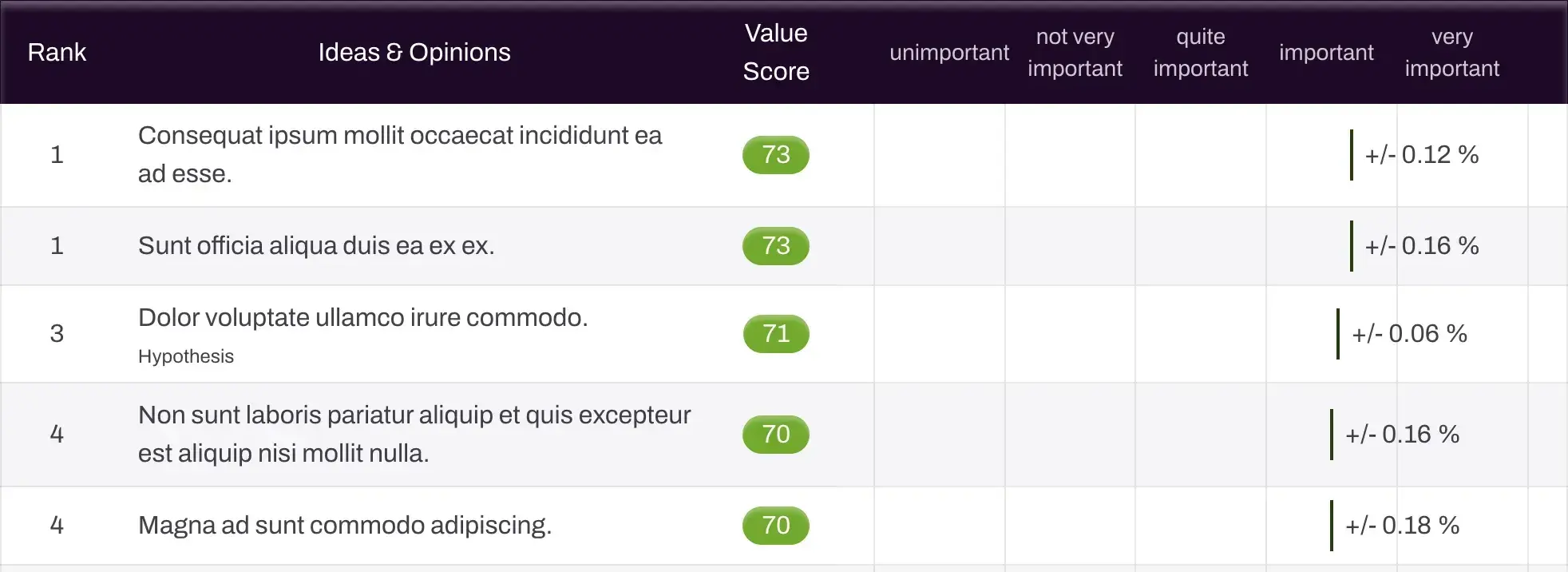The image size is (1568, 572).
Task: Select idea "Magna ad sunt commodo adipiscing."
Action: (344, 526)
